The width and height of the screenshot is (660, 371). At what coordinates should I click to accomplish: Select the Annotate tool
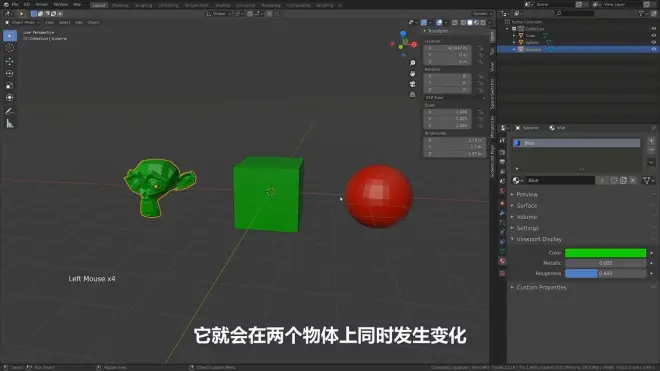10,112
